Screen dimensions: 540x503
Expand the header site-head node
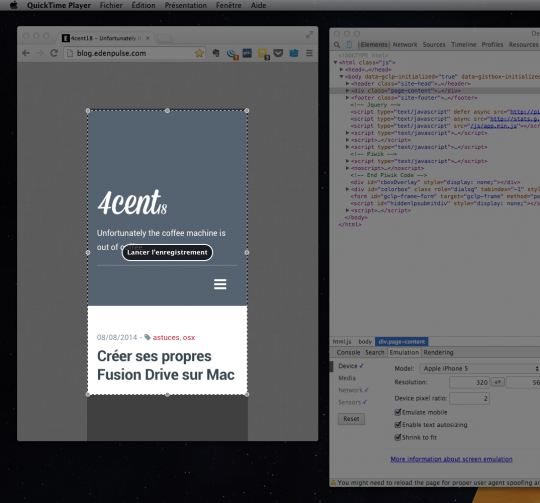click(x=347, y=83)
